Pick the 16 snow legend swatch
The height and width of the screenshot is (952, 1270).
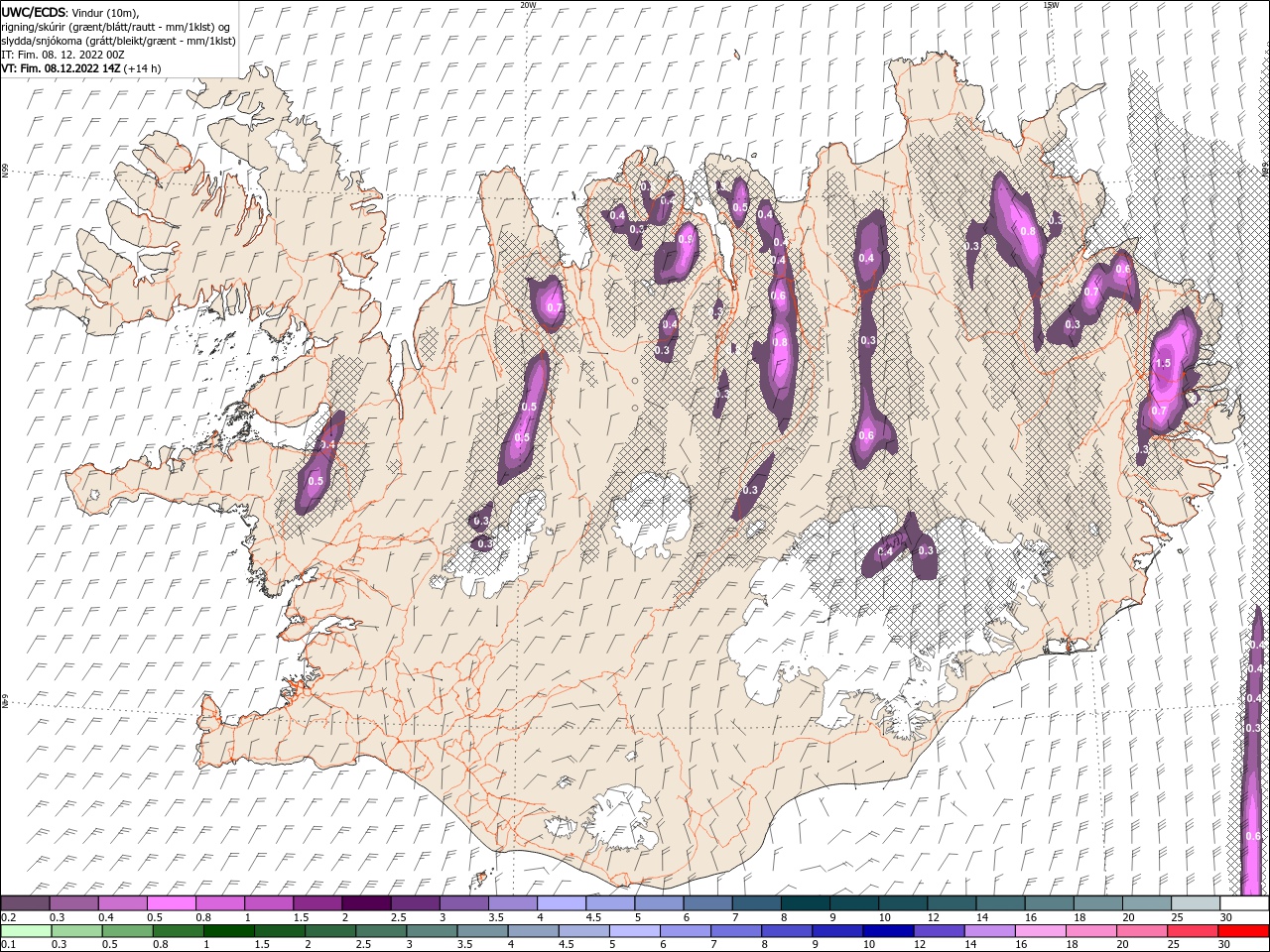[x=1048, y=903]
